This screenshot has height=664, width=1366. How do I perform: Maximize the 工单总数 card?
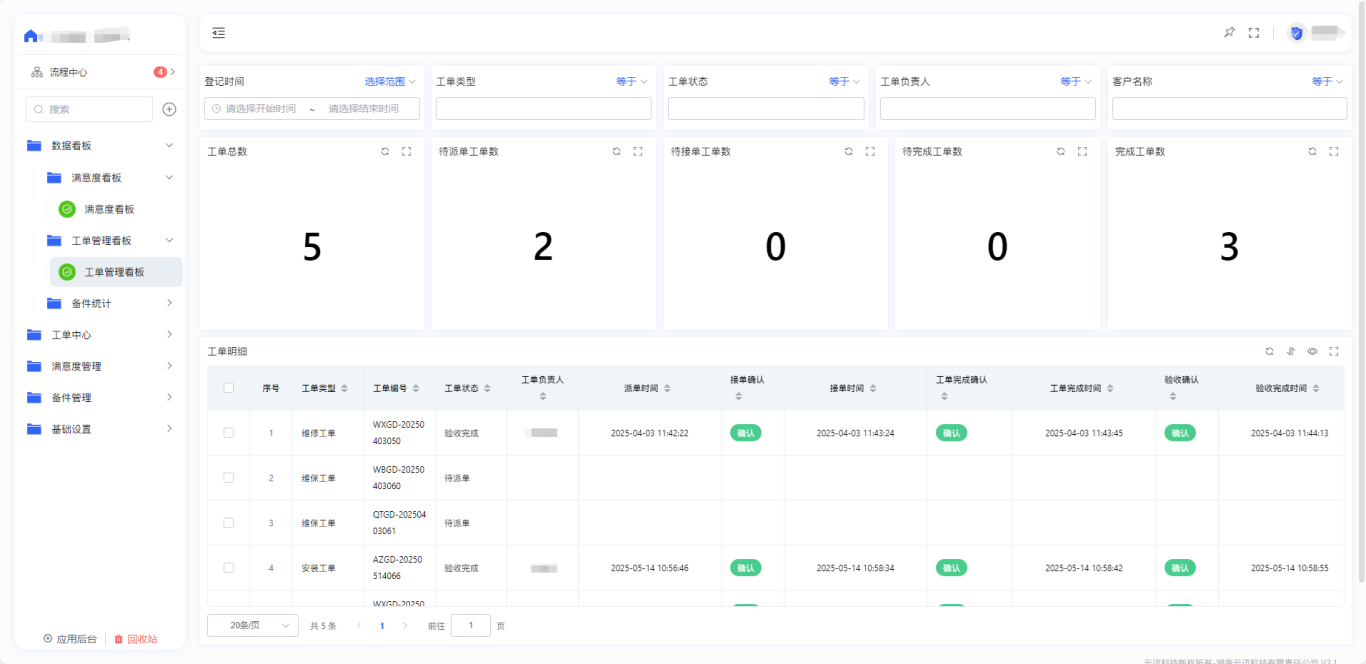pyautogui.click(x=406, y=151)
